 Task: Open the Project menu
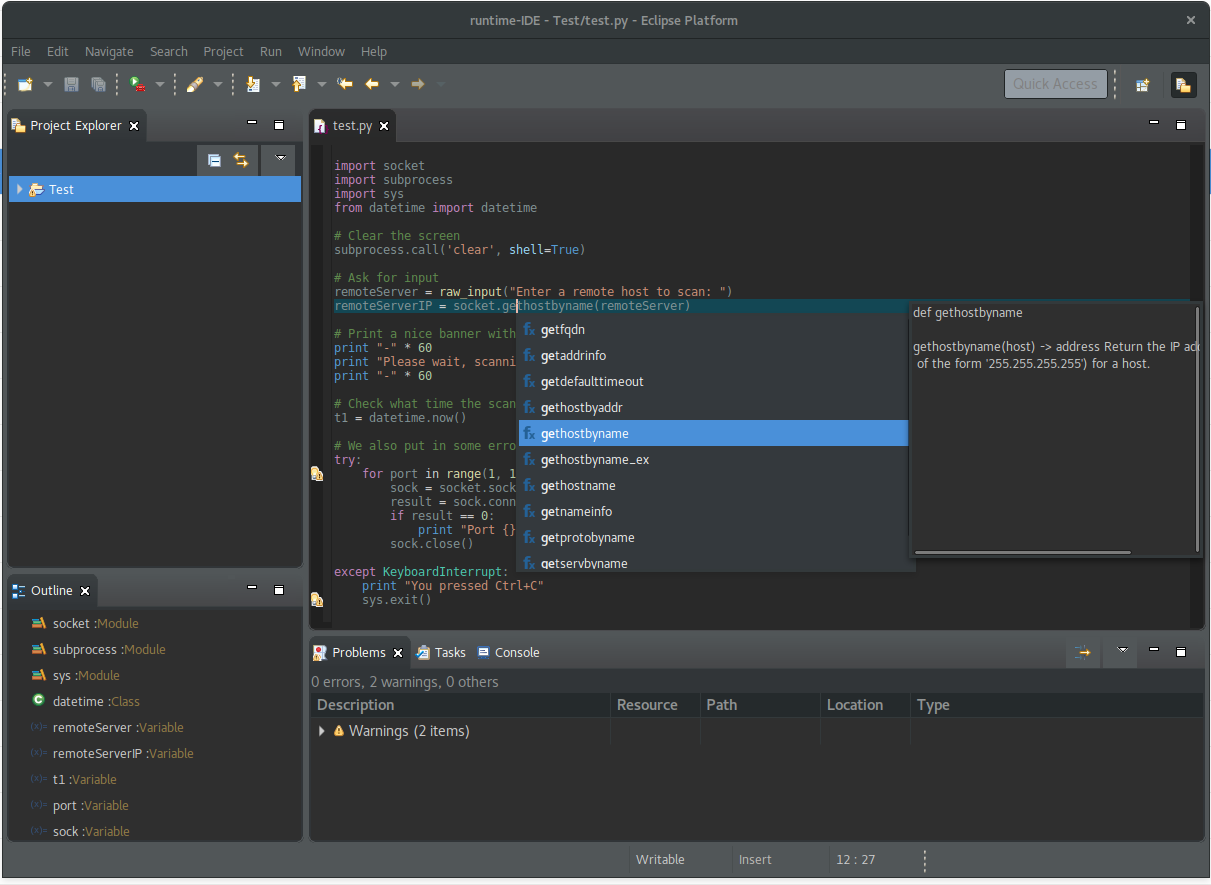pos(223,51)
